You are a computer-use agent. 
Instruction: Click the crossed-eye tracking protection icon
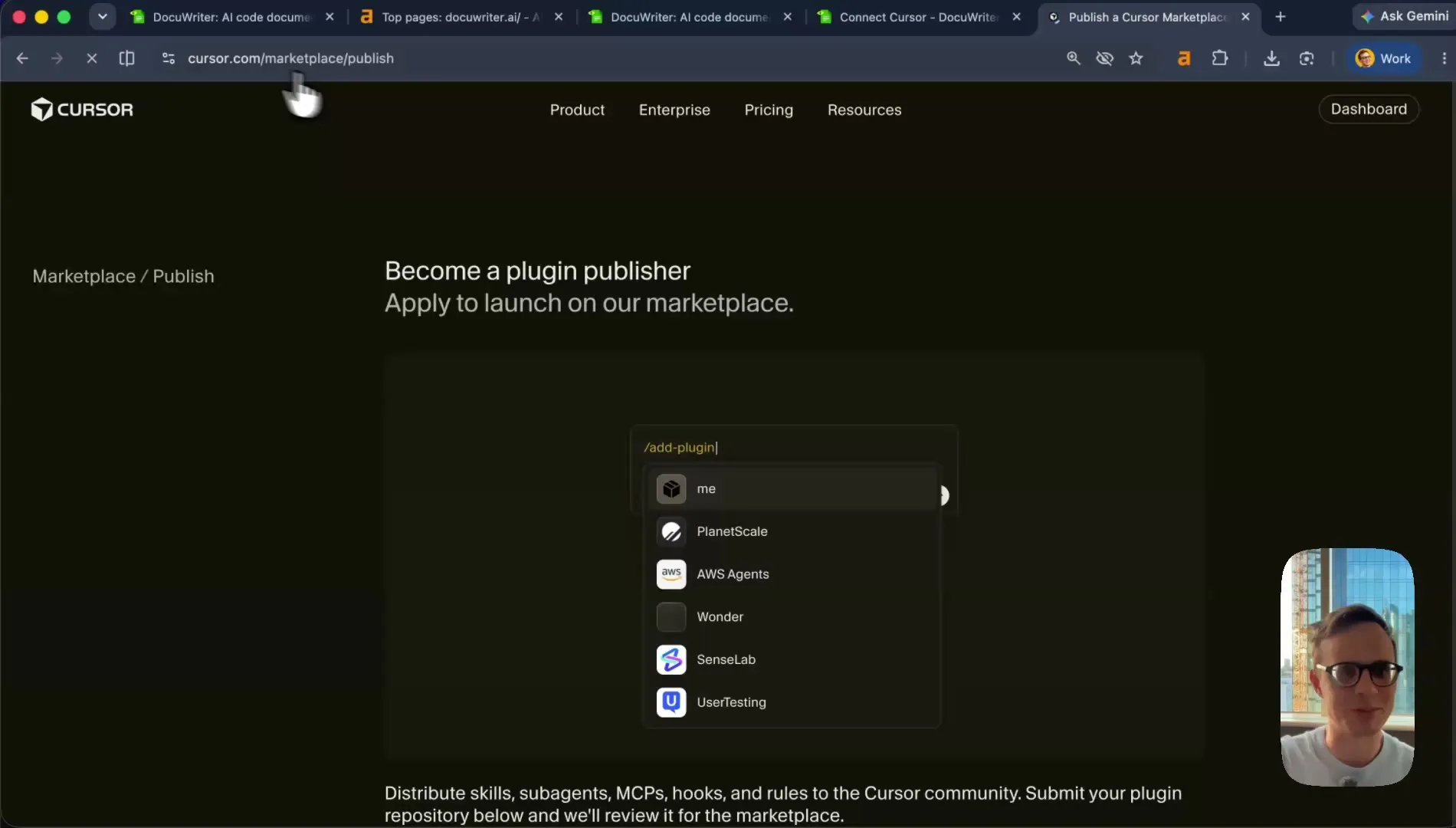tap(1104, 58)
